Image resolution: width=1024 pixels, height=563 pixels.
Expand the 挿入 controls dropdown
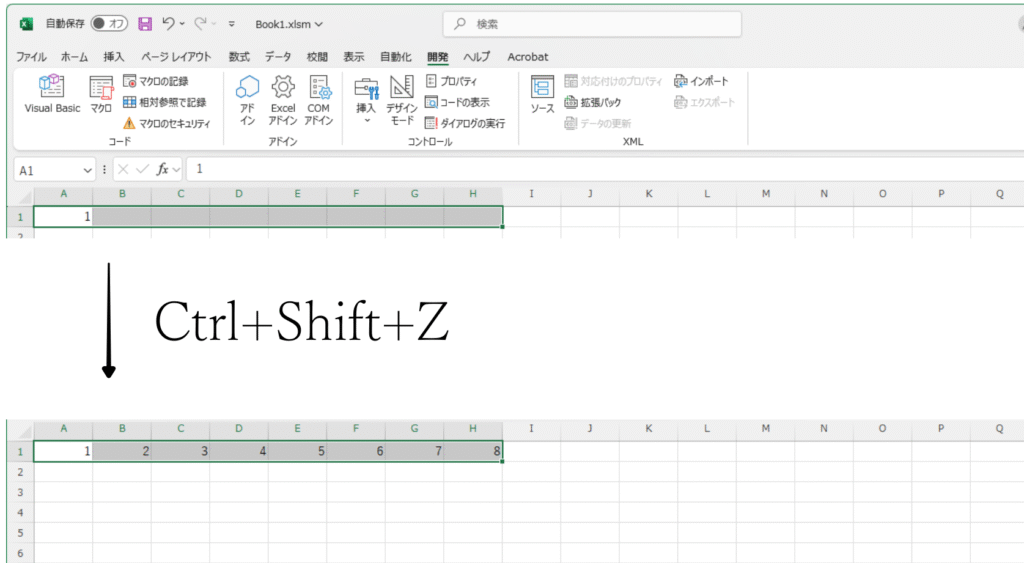pyautogui.click(x=366, y=120)
